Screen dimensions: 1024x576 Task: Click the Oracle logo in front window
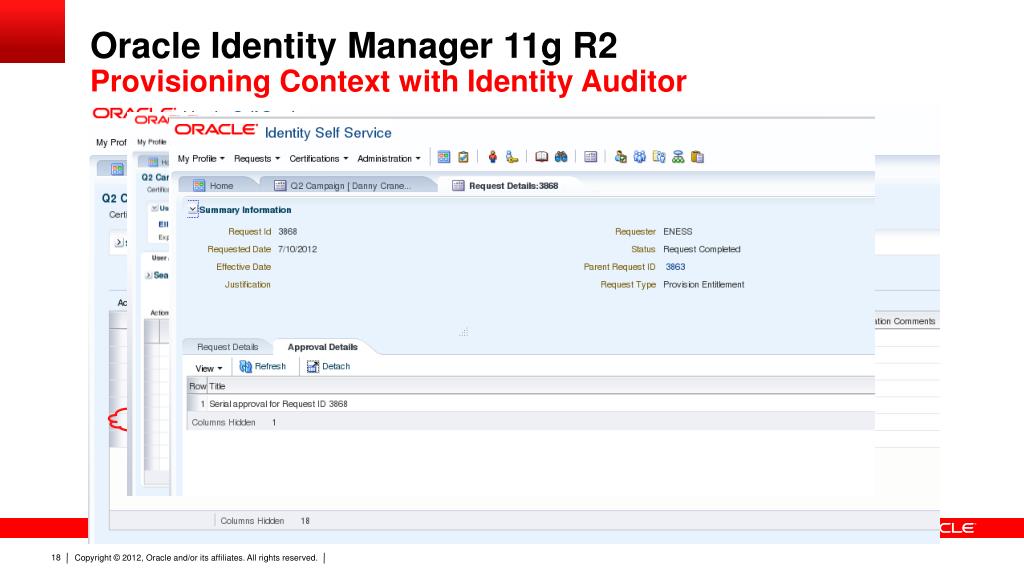(x=216, y=129)
